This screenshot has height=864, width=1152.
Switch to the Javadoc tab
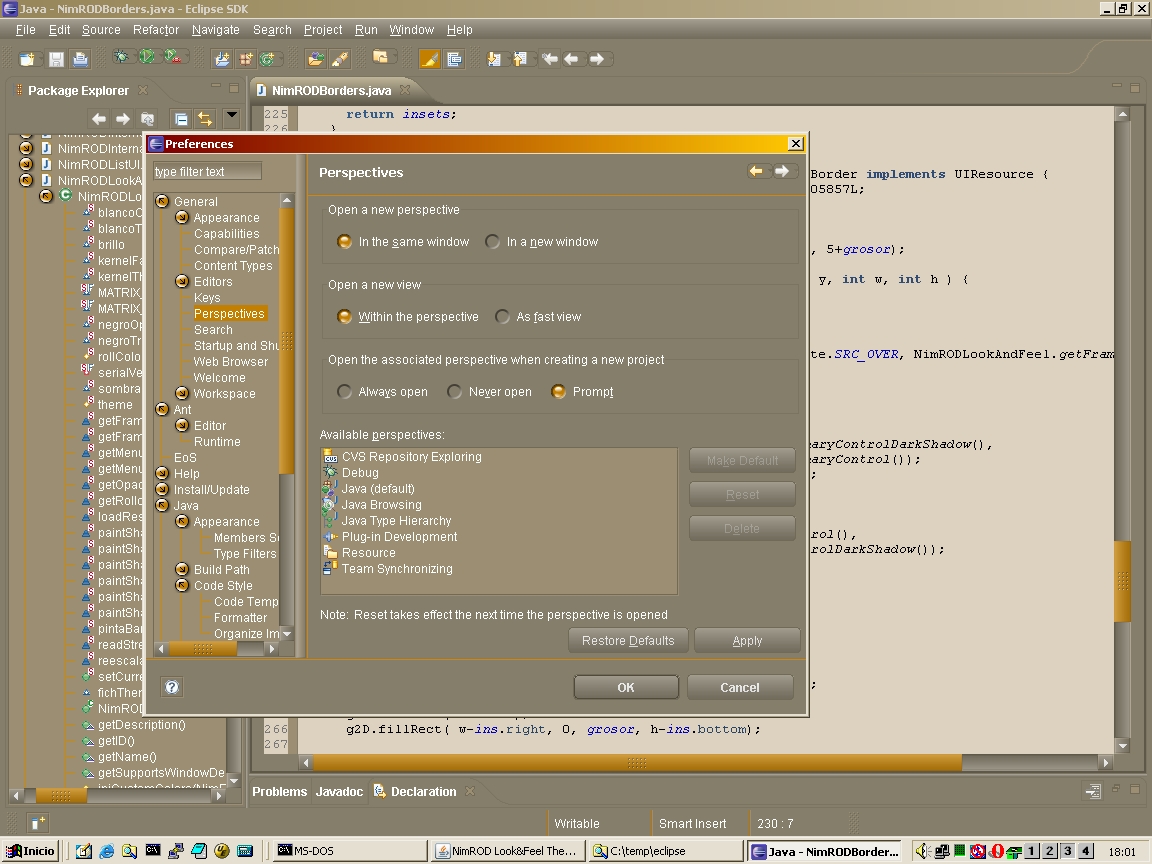tap(339, 792)
